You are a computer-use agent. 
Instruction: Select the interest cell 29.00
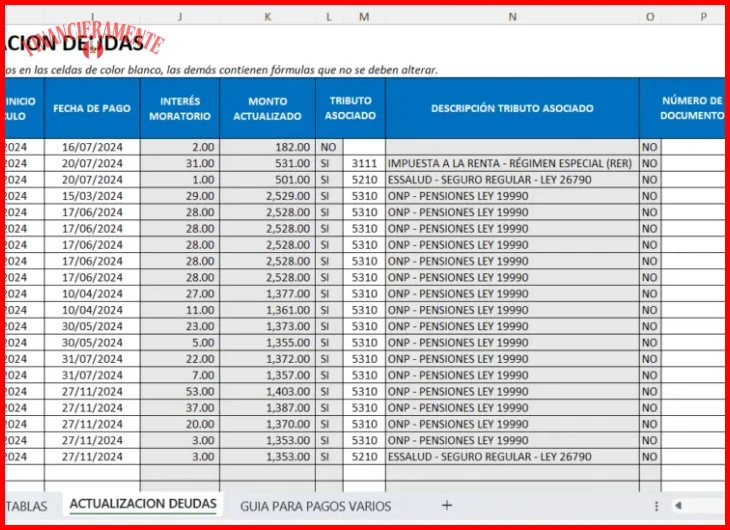click(180, 196)
